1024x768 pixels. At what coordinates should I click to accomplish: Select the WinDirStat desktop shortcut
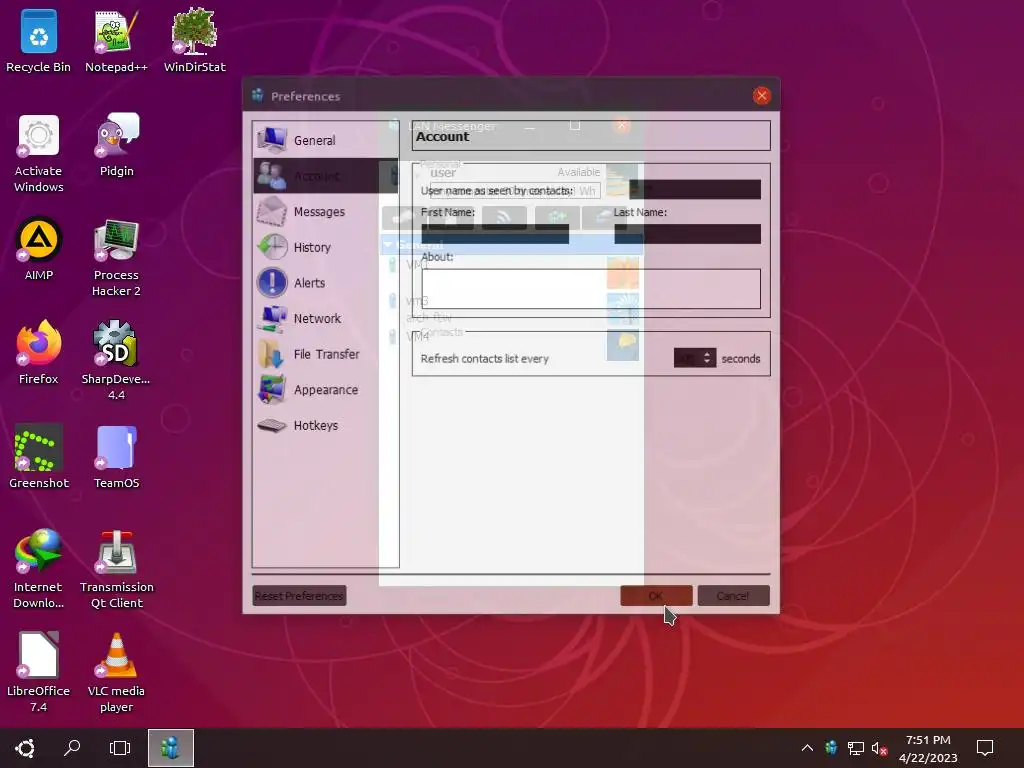coord(195,41)
